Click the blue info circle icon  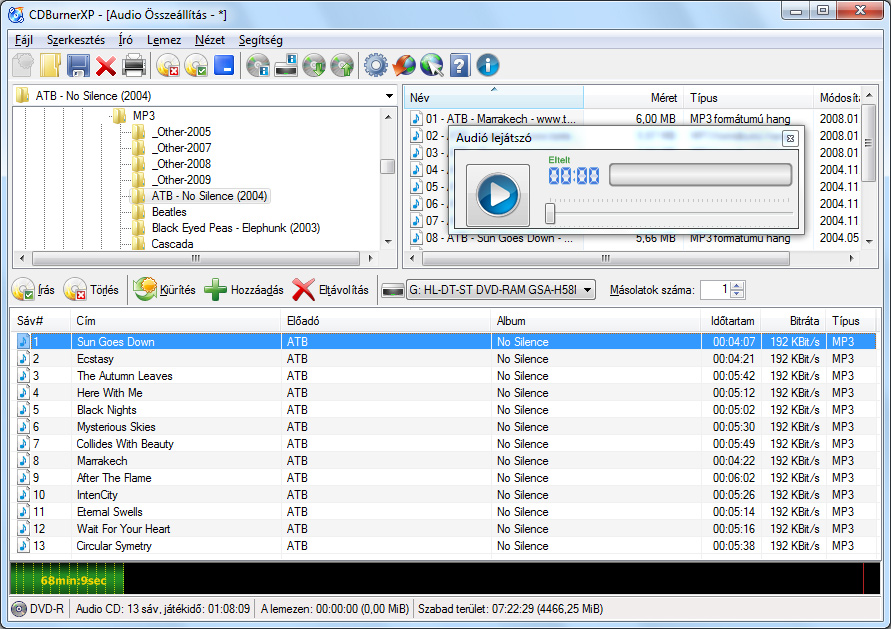488,66
